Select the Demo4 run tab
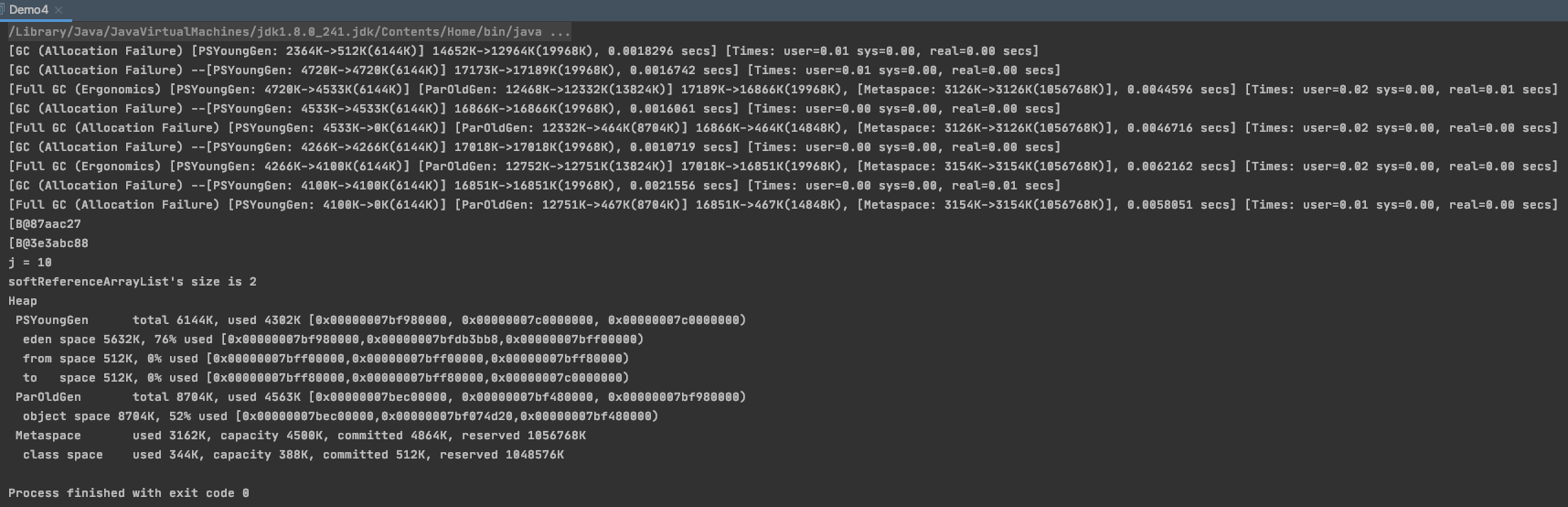Image resolution: width=1568 pixels, height=507 pixels. pos(29,9)
